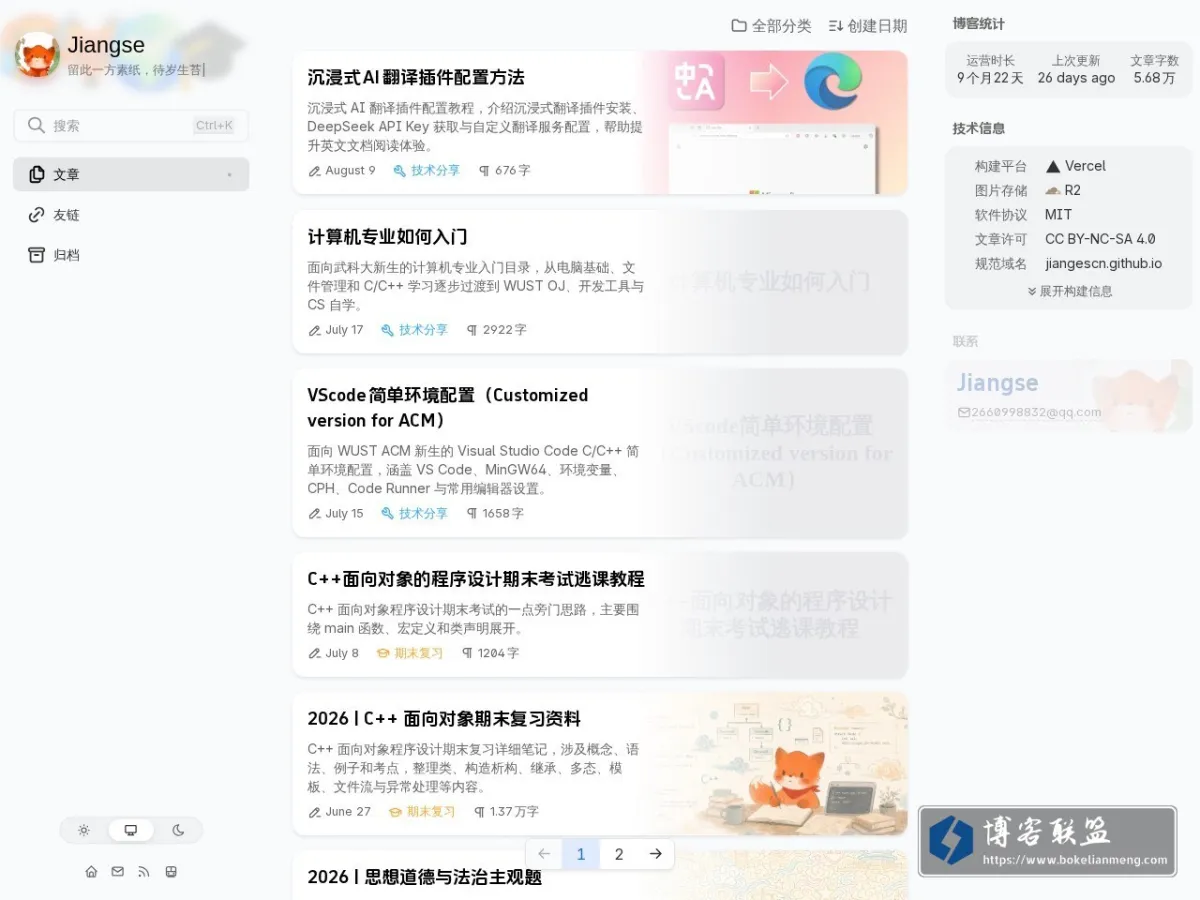The image size is (1200, 900).
Task: Click the jiangescn.github.io domain text
Action: (1103, 264)
